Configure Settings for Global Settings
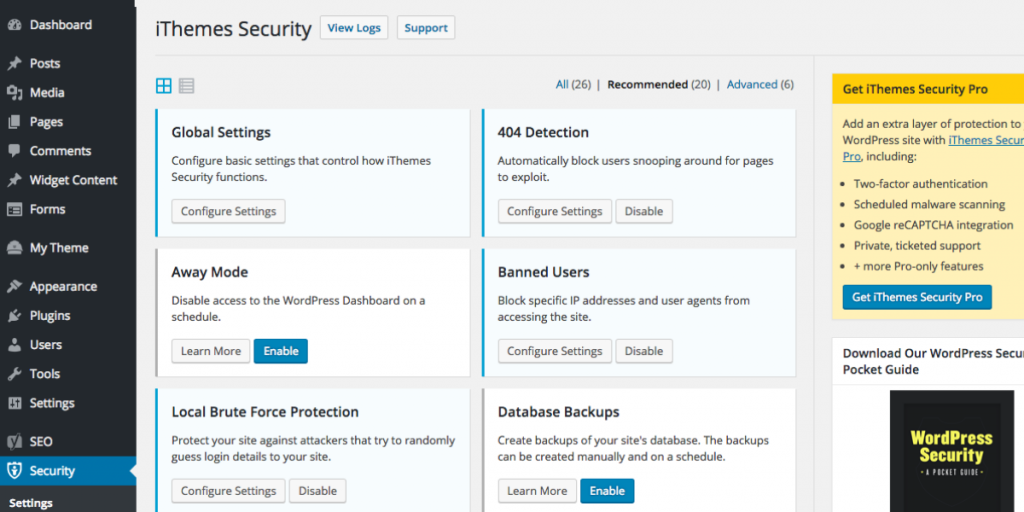 [229, 212]
